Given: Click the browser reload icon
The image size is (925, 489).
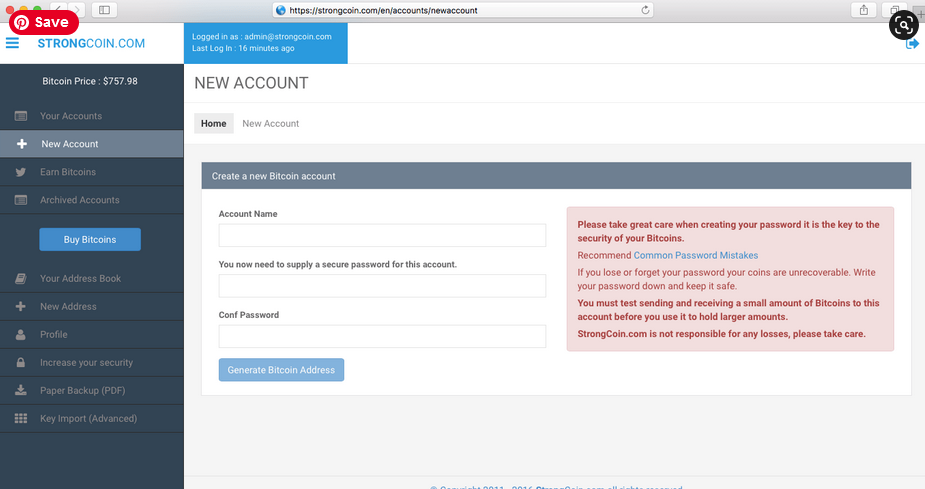Looking at the screenshot, I should (x=645, y=10).
